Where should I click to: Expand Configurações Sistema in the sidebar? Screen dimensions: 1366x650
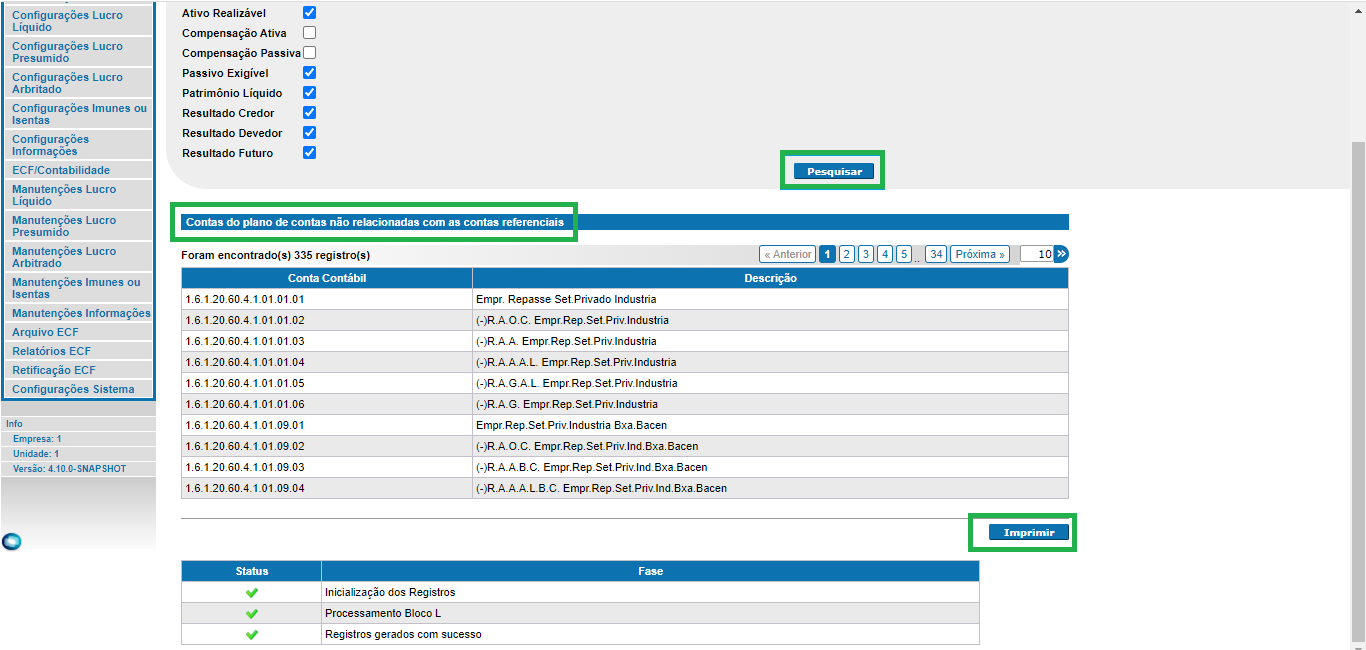[x=73, y=389]
